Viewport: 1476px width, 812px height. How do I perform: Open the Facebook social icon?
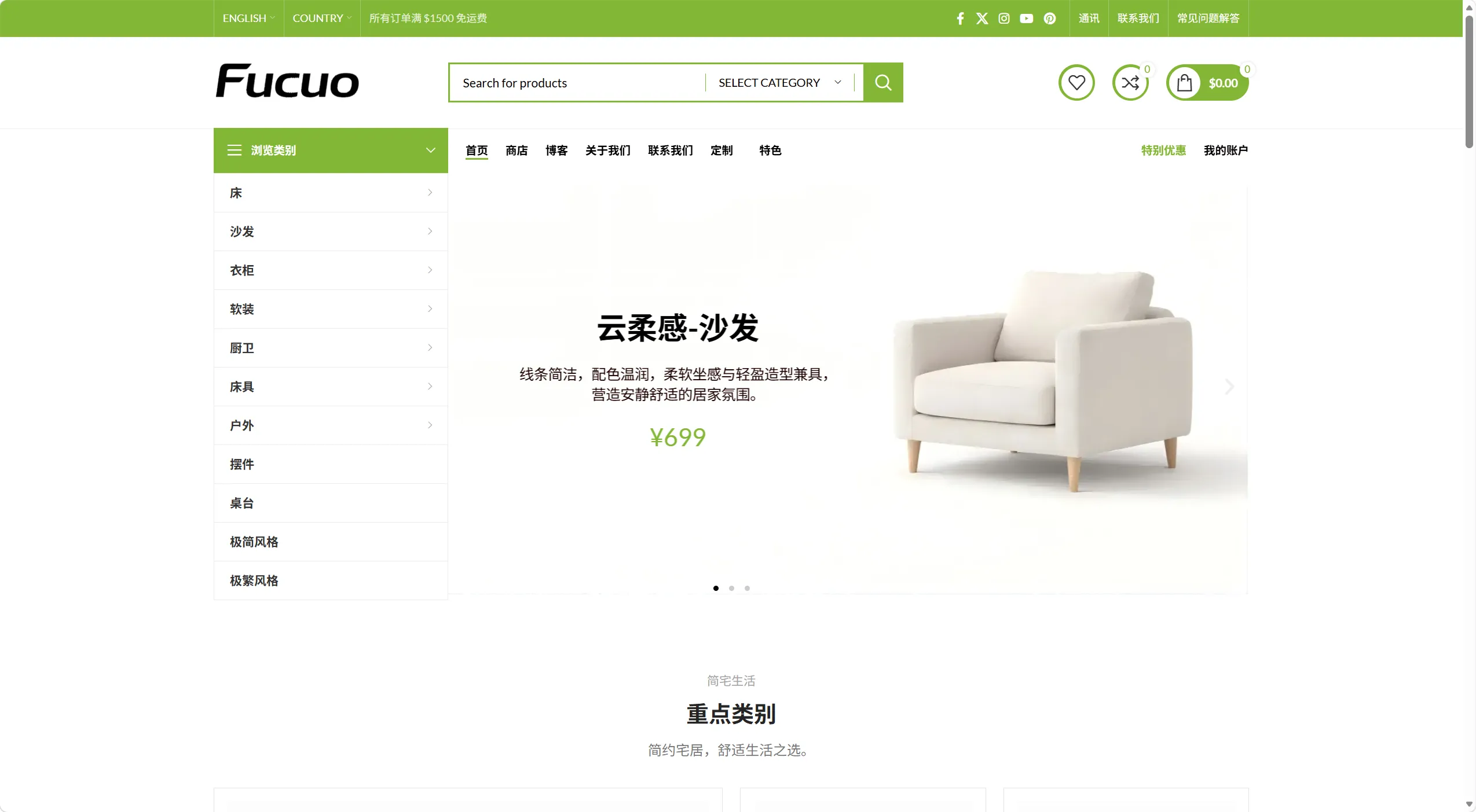coord(960,19)
